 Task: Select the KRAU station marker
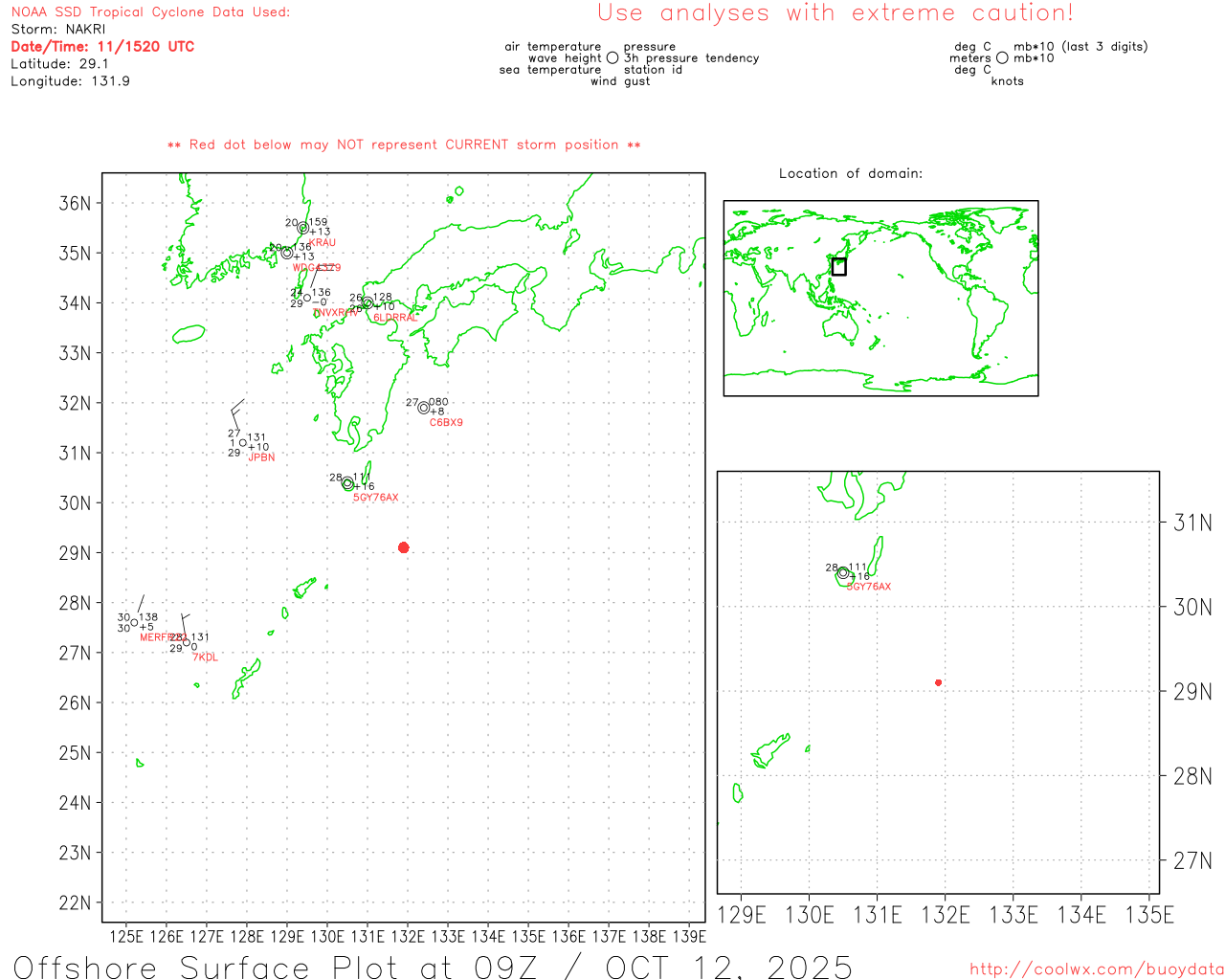click(x=303, y=228)
